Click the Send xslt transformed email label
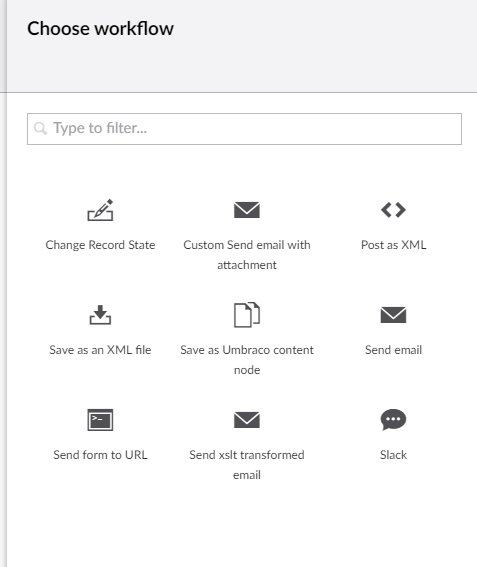The image size is (477, 567). click(x=247, y=465)
